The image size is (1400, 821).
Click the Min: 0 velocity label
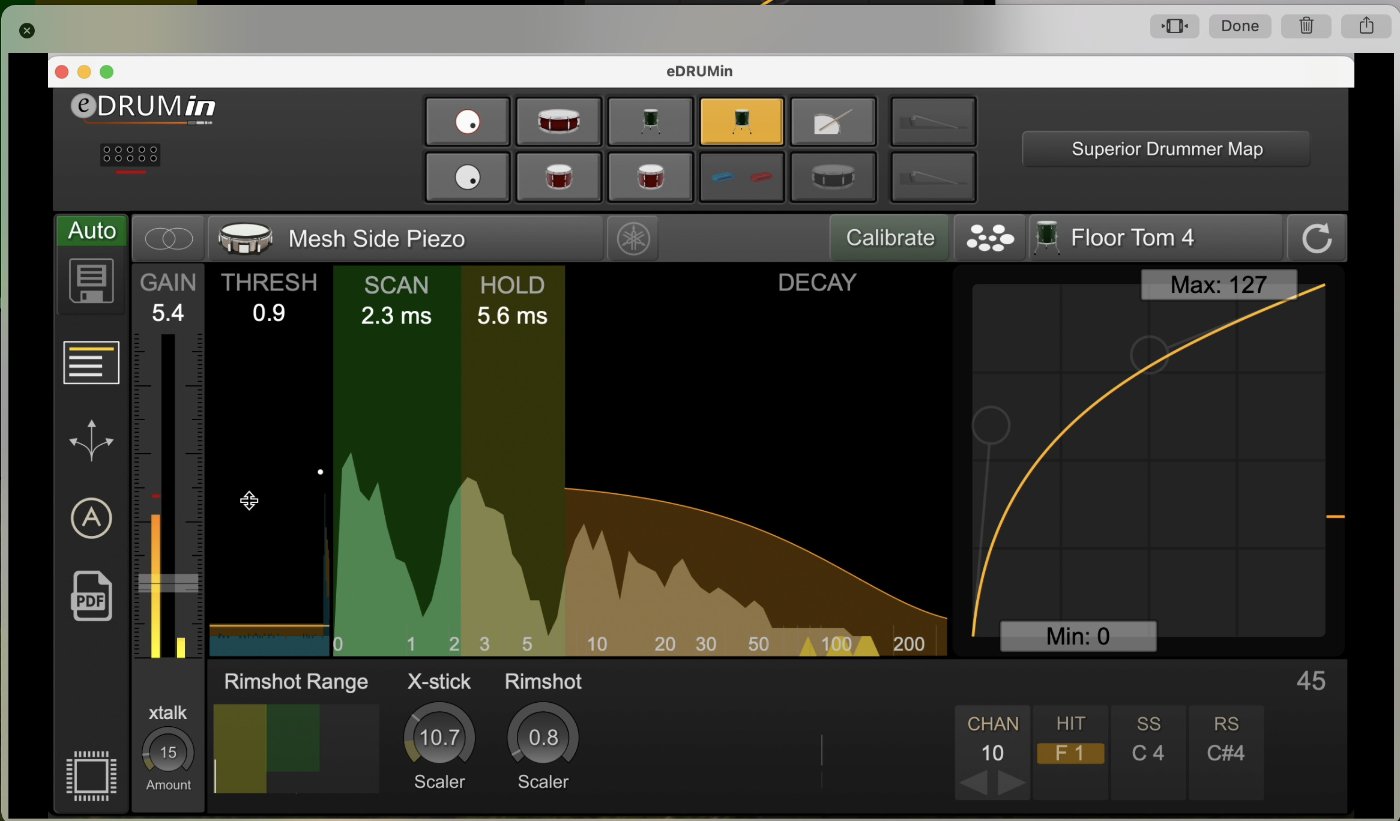click(x=1078, y=636)
